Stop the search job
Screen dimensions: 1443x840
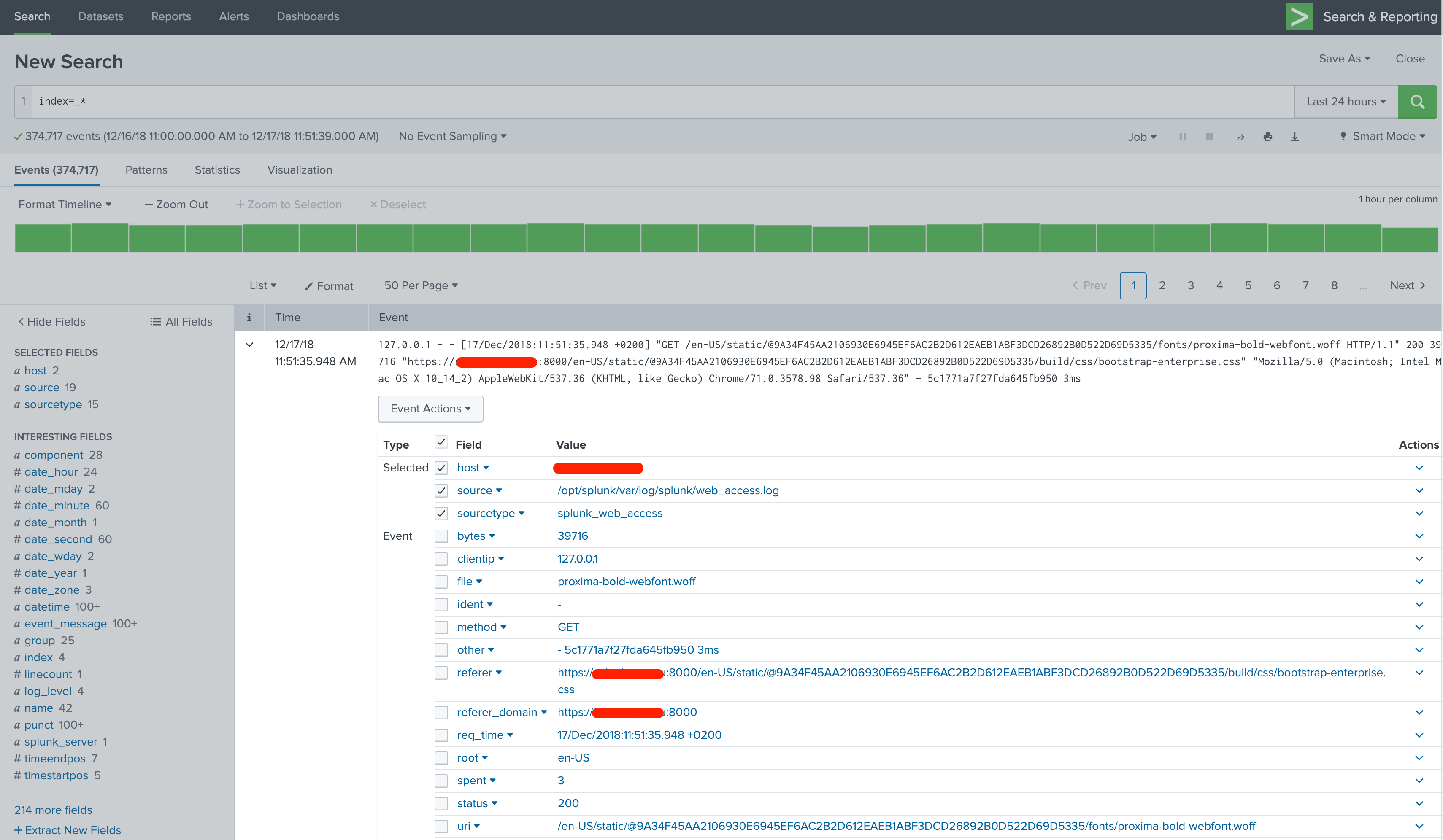(x=1209, y=136)
